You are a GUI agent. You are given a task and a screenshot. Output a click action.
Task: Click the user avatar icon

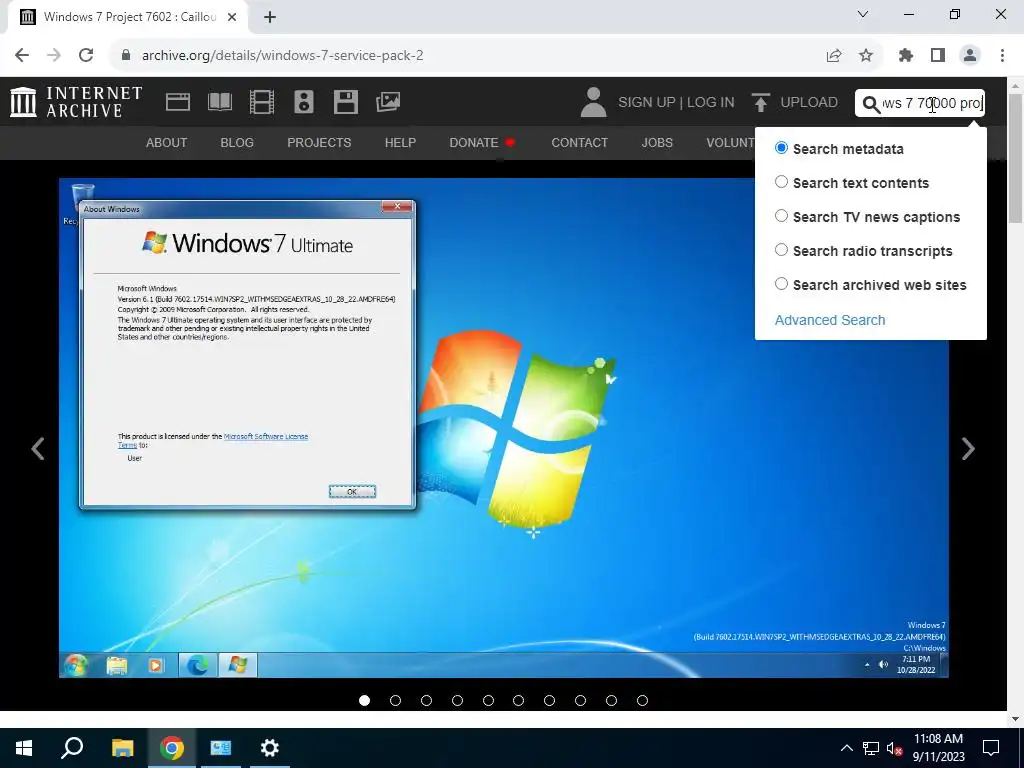(593, 102)
